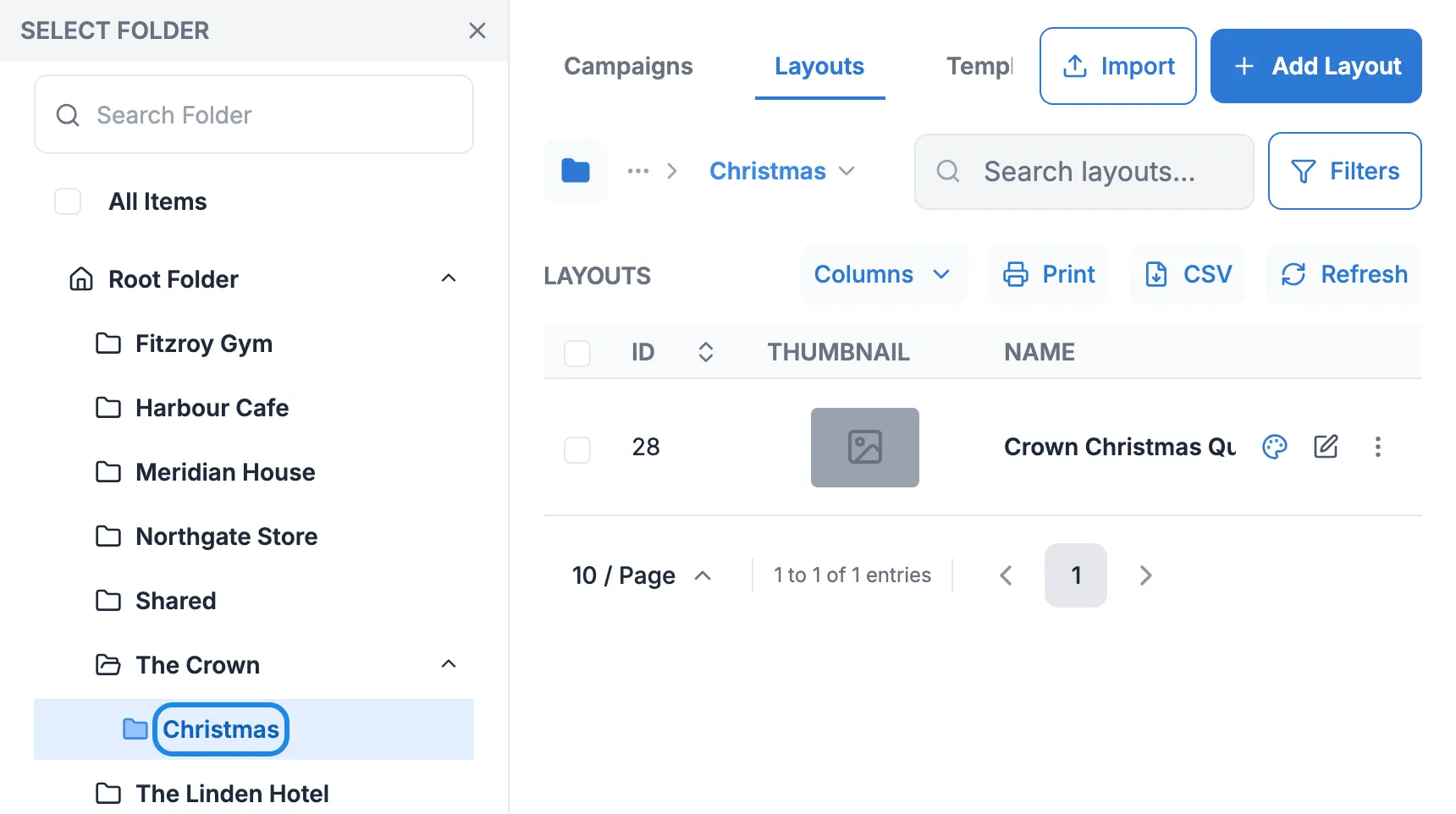The width and height of the screenshot is (1456, 814).
Task: Open the layout 28 thumbnail
Action: pos(865,448)
